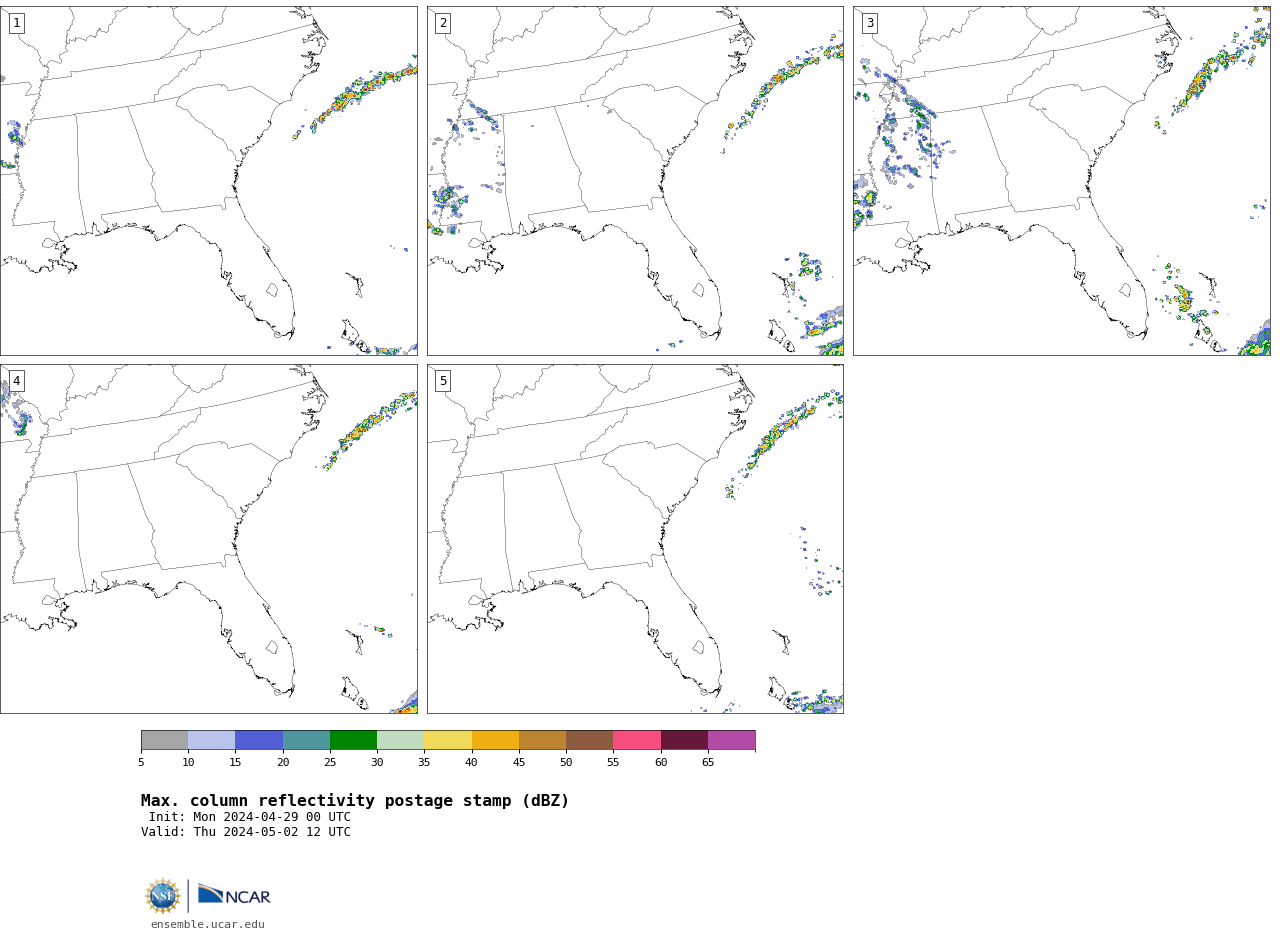Click the yellow 35-40 dBZ swatch
This screenshot has width=1280, height=936.
click(x=448, y=740)
